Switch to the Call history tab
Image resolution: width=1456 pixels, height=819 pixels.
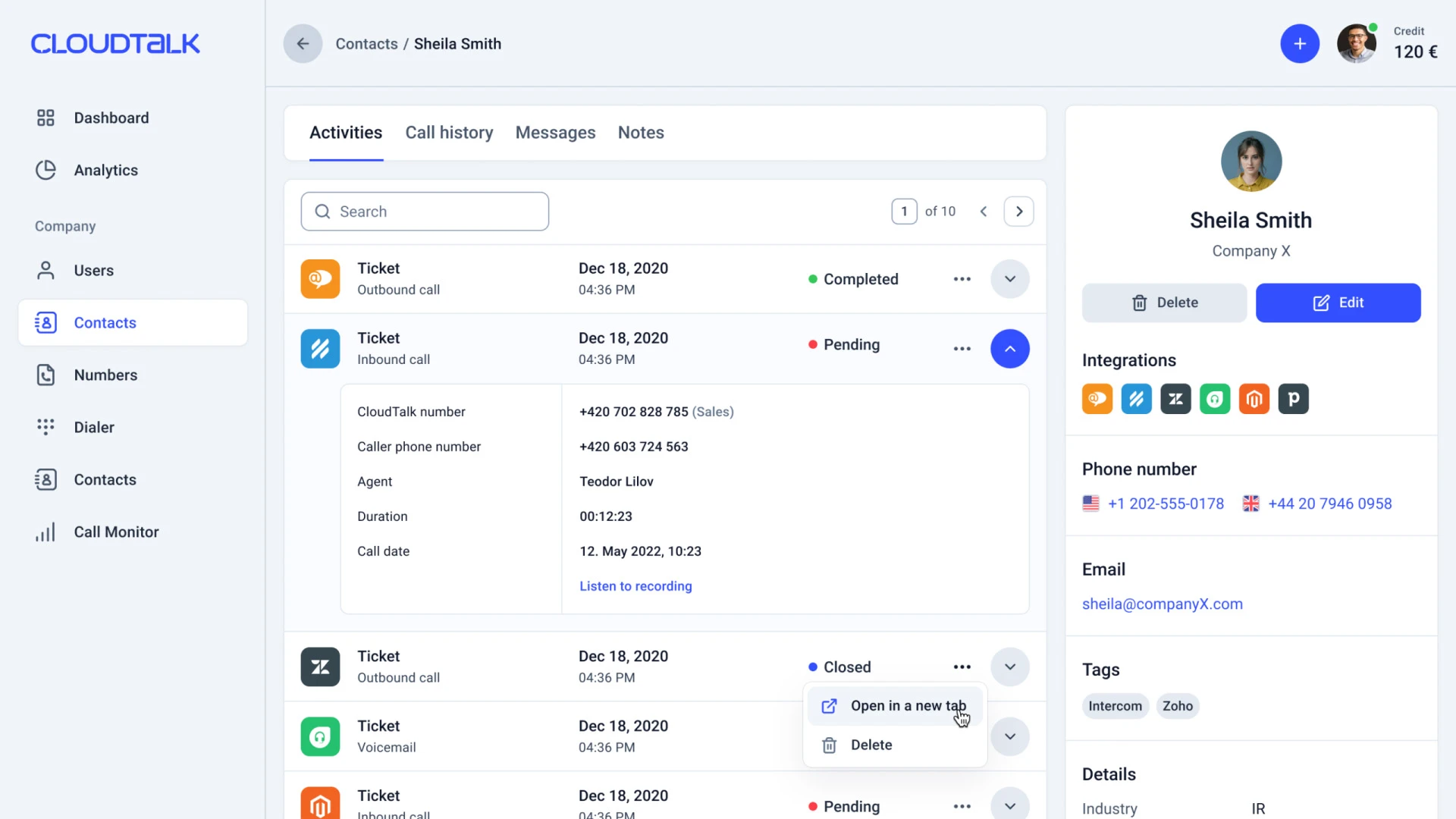449,133
